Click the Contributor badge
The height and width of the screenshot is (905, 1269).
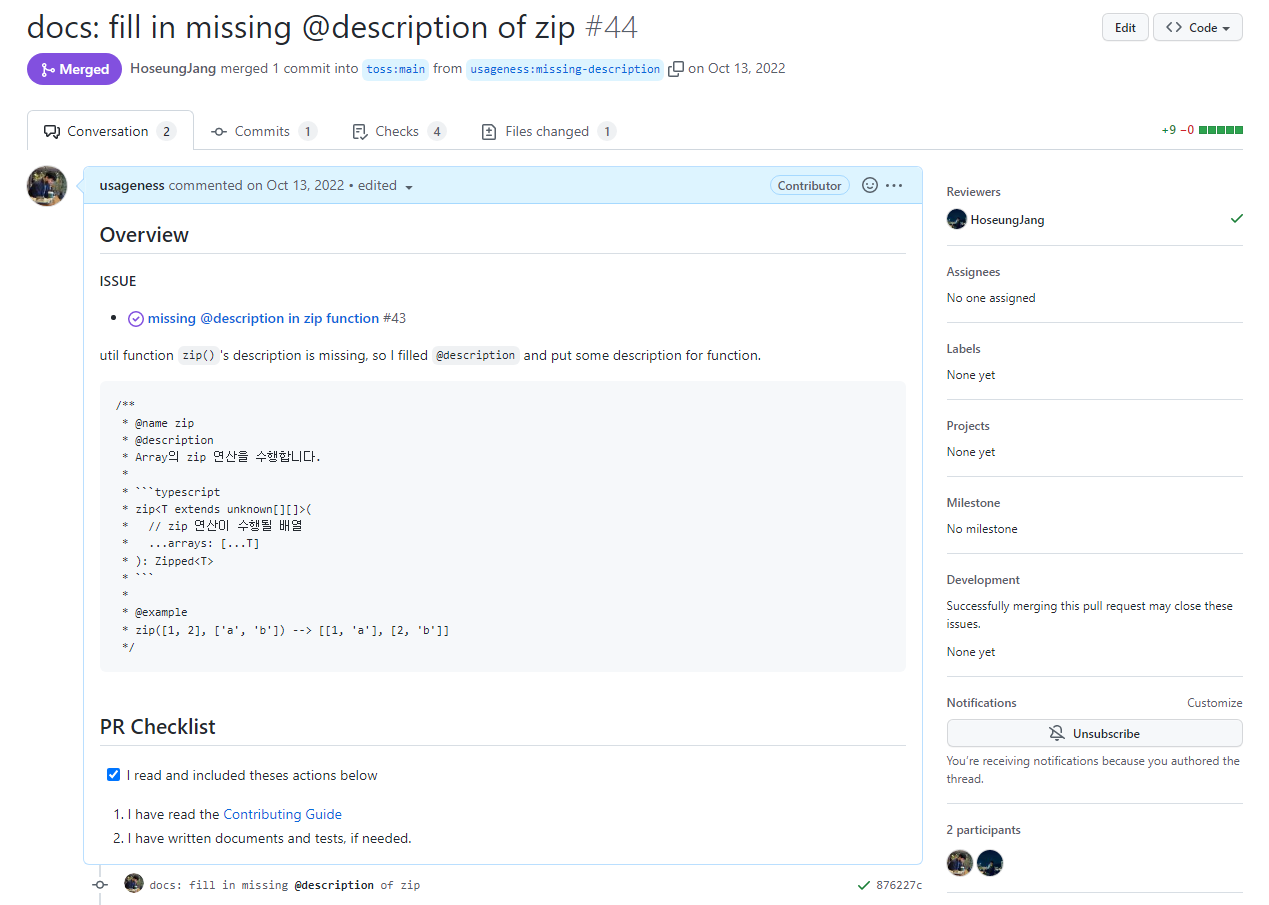810,185
